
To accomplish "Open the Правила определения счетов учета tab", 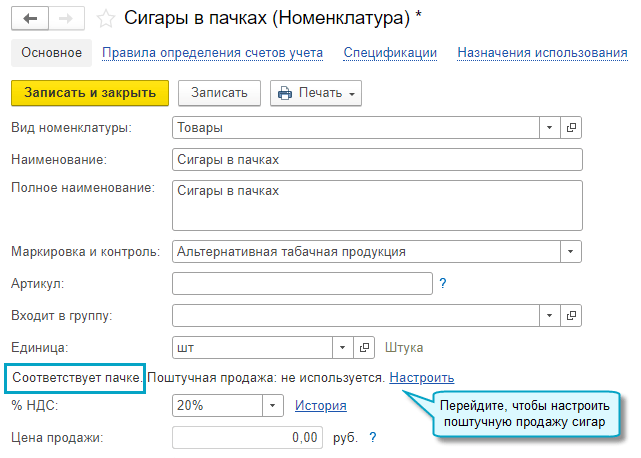I will click(212, 52).
